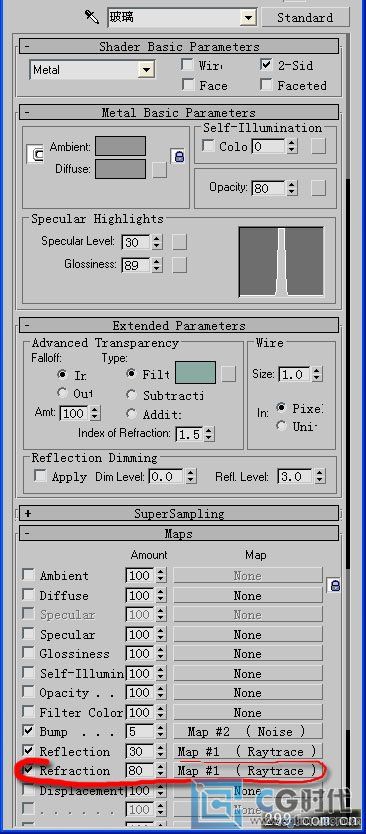The width and height of the screenshot is (366, 834).
Task: Click the ambient-diffuse link toggle button
Action: [x=35, y=155]
